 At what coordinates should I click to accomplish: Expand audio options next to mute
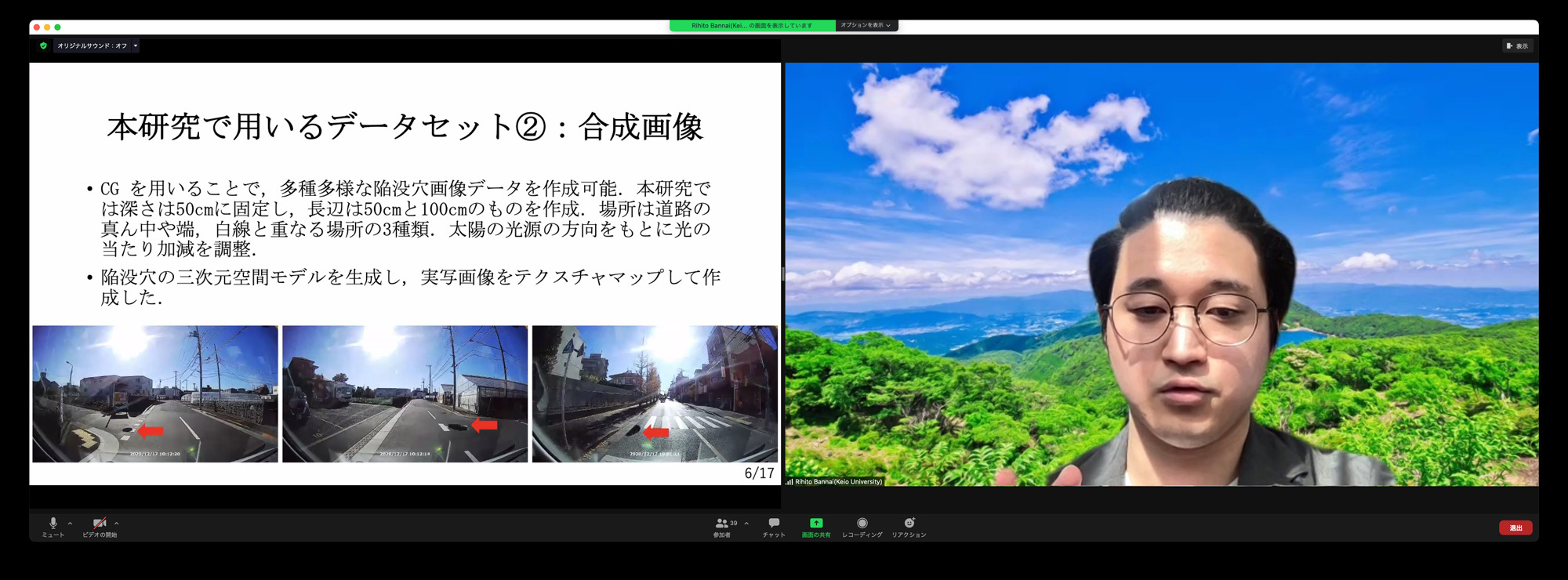70,523
